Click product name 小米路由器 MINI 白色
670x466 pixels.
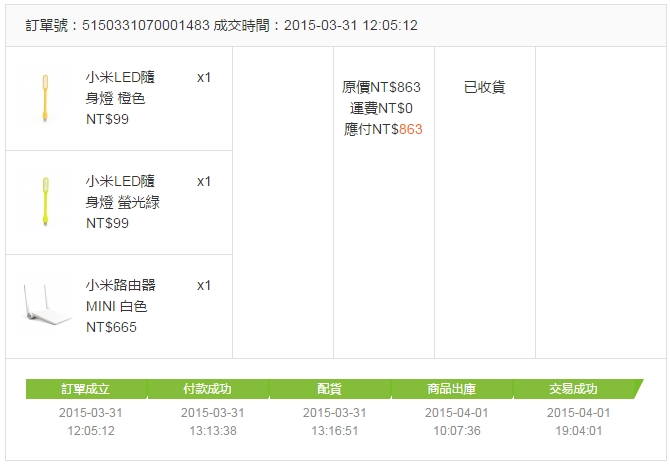pyautogui.click(x=120, y=296)
